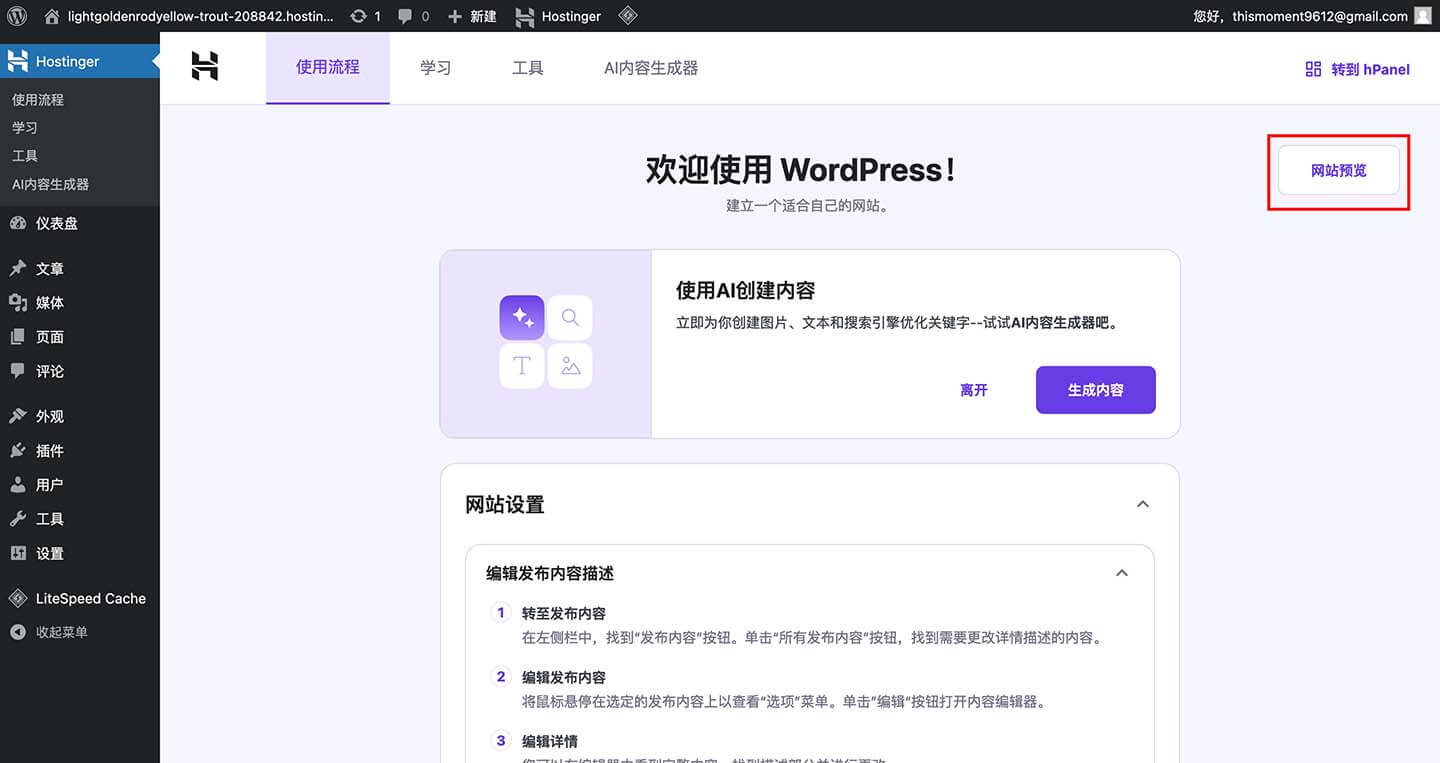Click the 文章 pushpin icon
This screenshot has height=763, width=1440.
(x=18, y=268)
